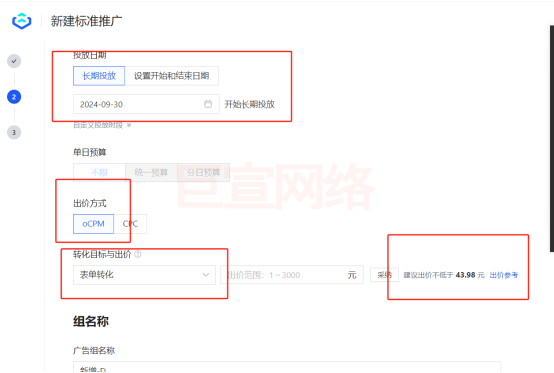Screen dimensions: 554x373
Task: Click the 新建标准推广 page title
Action: tap(86, 21)
